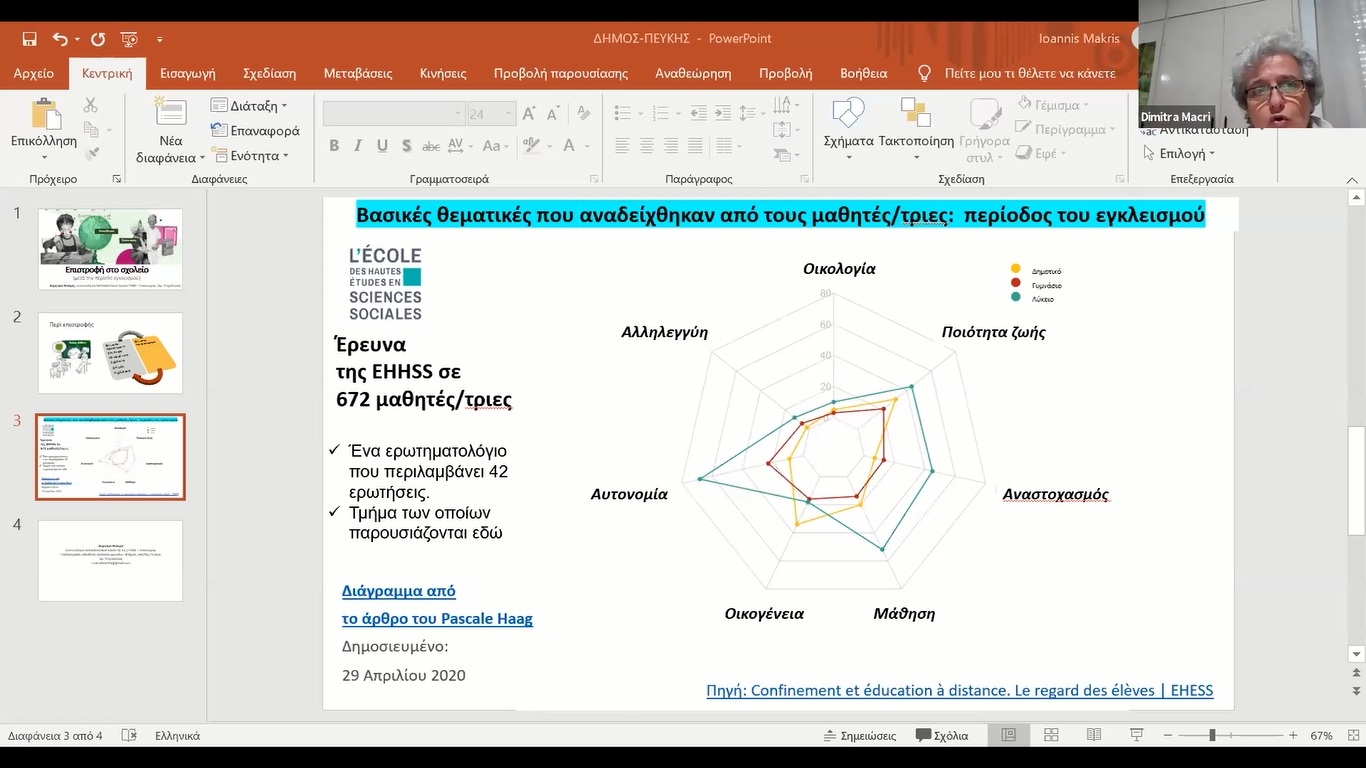Cut selection with the scissors icon
This screenshot has width=1366, height=768.
pyautogui.click(x=91, y=105)
